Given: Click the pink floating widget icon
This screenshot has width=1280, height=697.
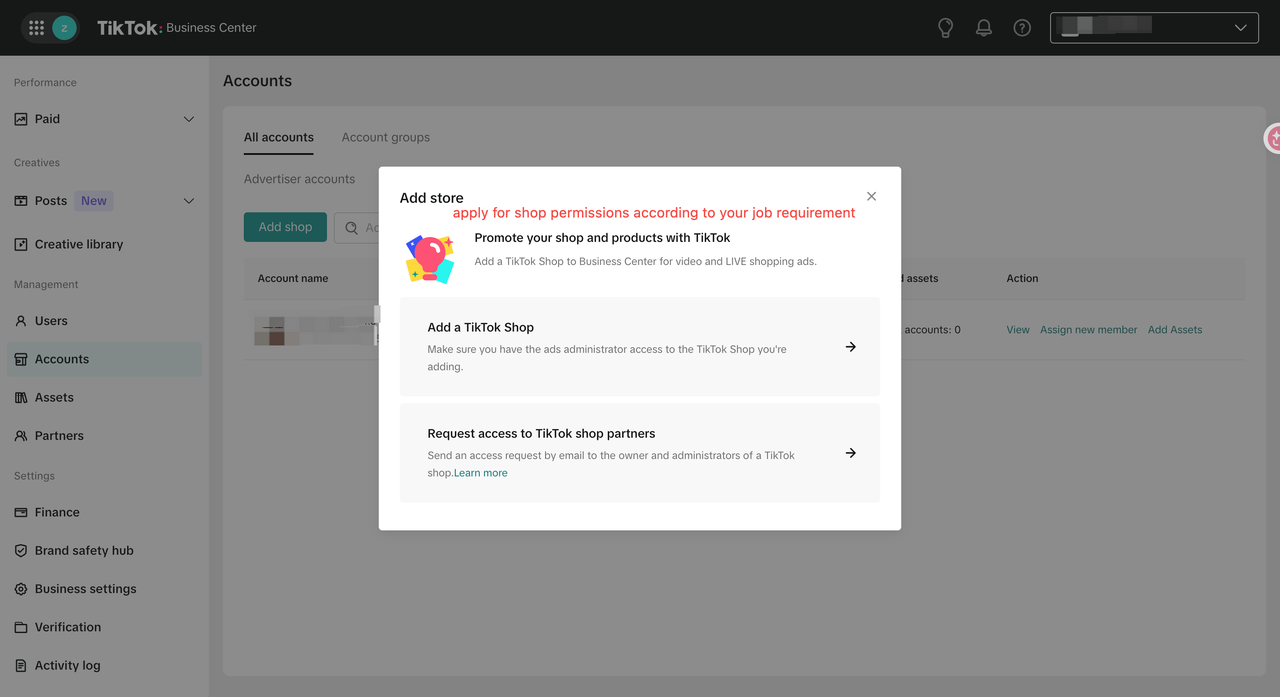Looking at the screenshot, I should click(x=1273, y=138).
